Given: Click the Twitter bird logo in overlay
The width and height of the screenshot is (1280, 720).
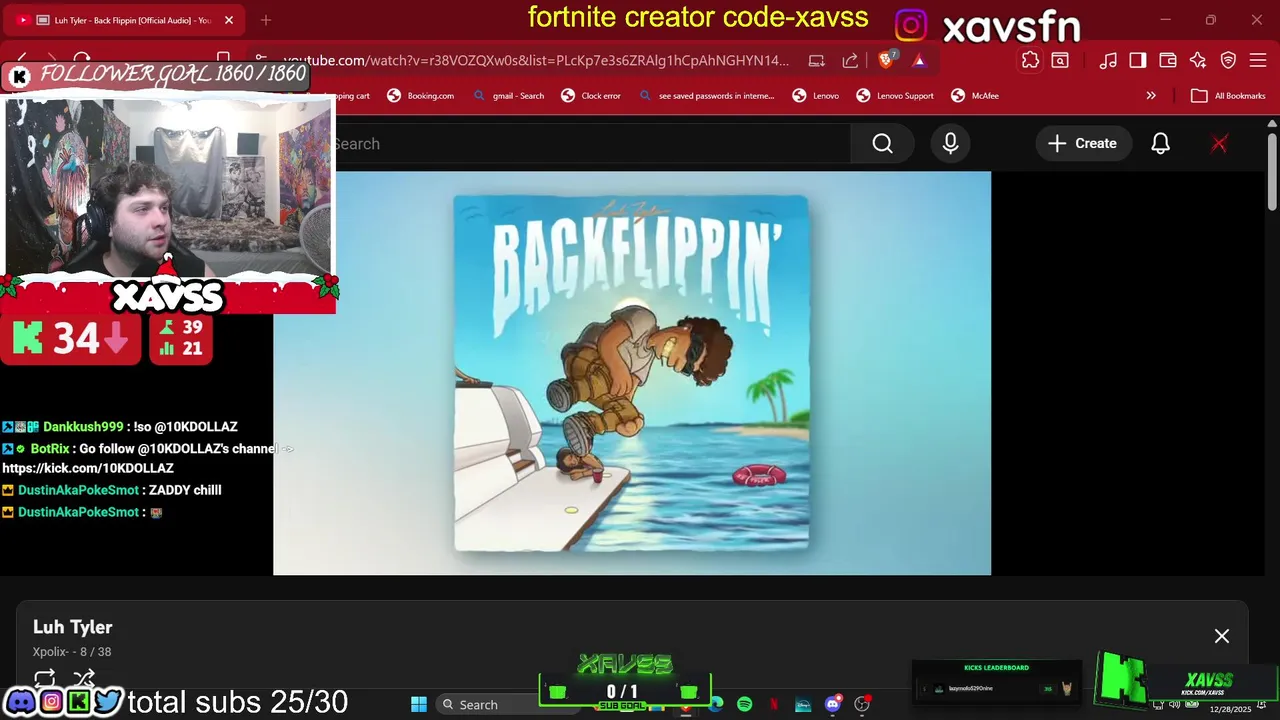Looking at the screenshot, I should tap(108, 702).
